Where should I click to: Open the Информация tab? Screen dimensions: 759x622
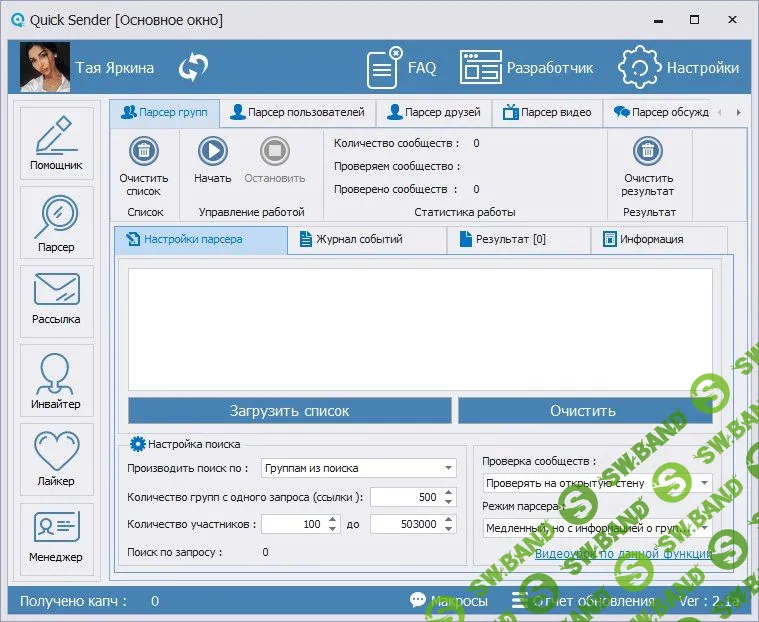pos(659,239)
